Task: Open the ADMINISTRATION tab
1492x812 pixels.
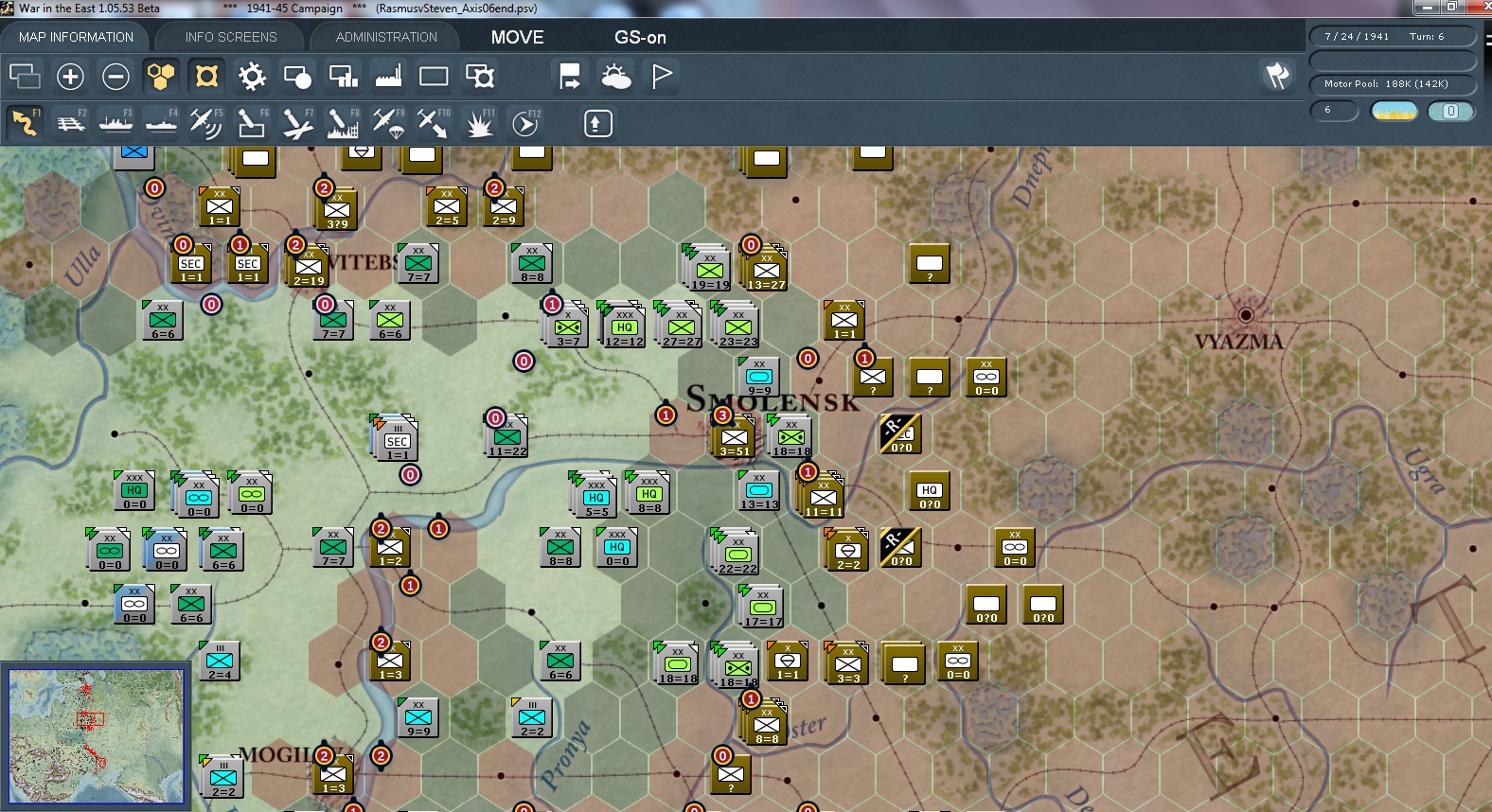Action: tap(386, 37)
